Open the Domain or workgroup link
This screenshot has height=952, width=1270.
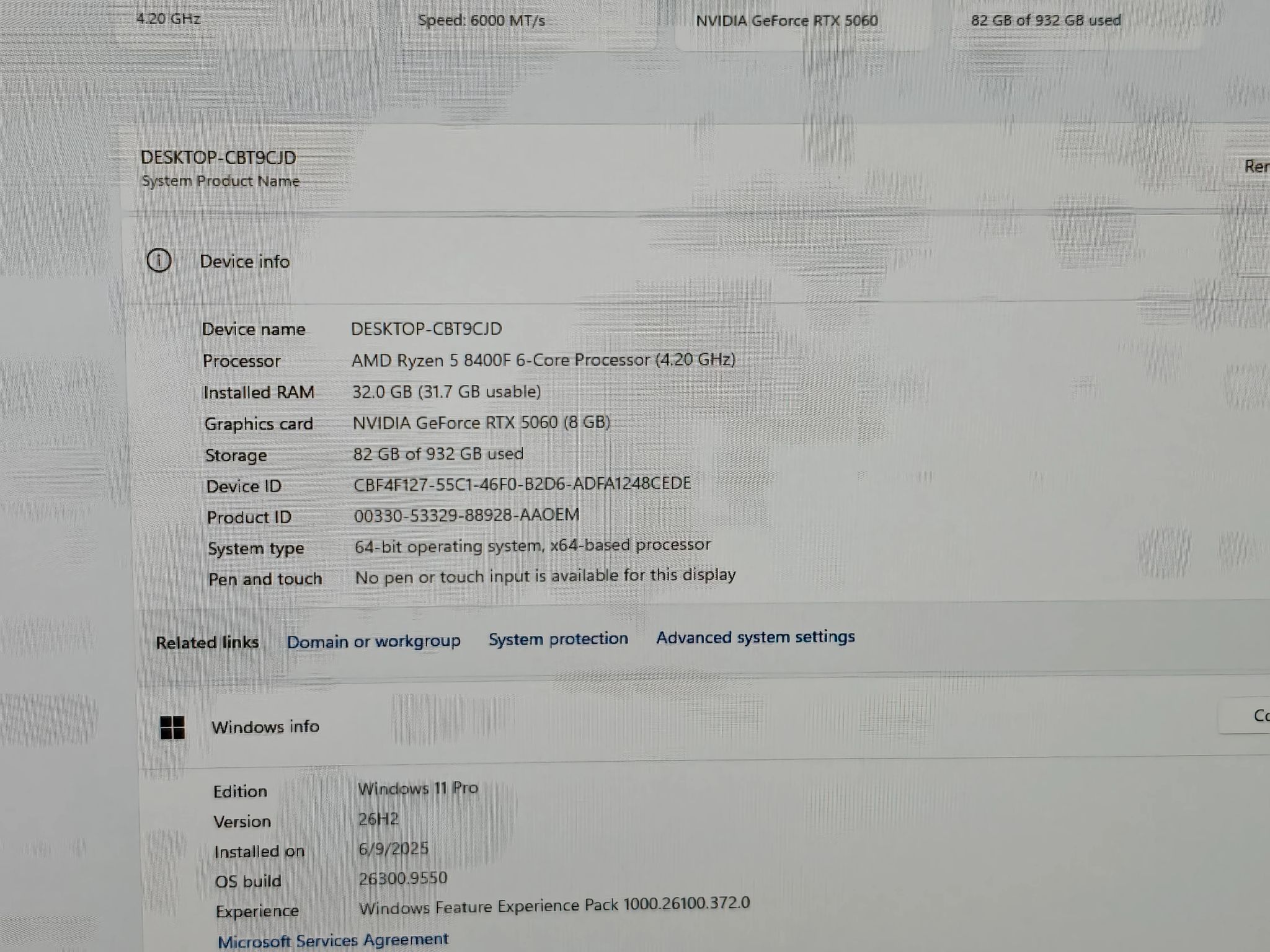click(373, 641)
